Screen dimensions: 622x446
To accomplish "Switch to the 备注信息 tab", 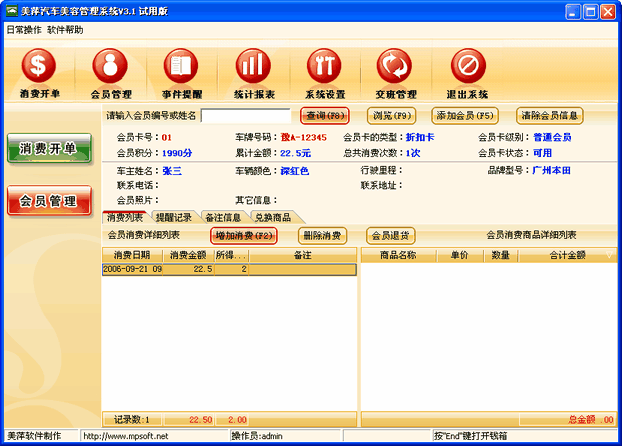I will tap(221, 217).
